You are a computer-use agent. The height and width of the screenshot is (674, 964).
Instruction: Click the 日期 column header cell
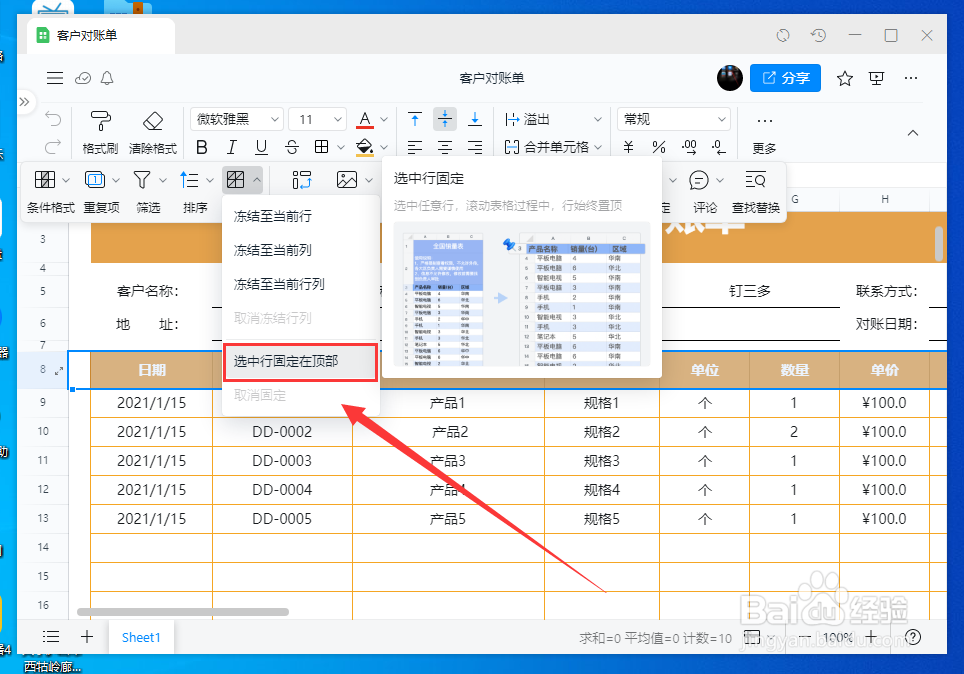pos(152,370)
